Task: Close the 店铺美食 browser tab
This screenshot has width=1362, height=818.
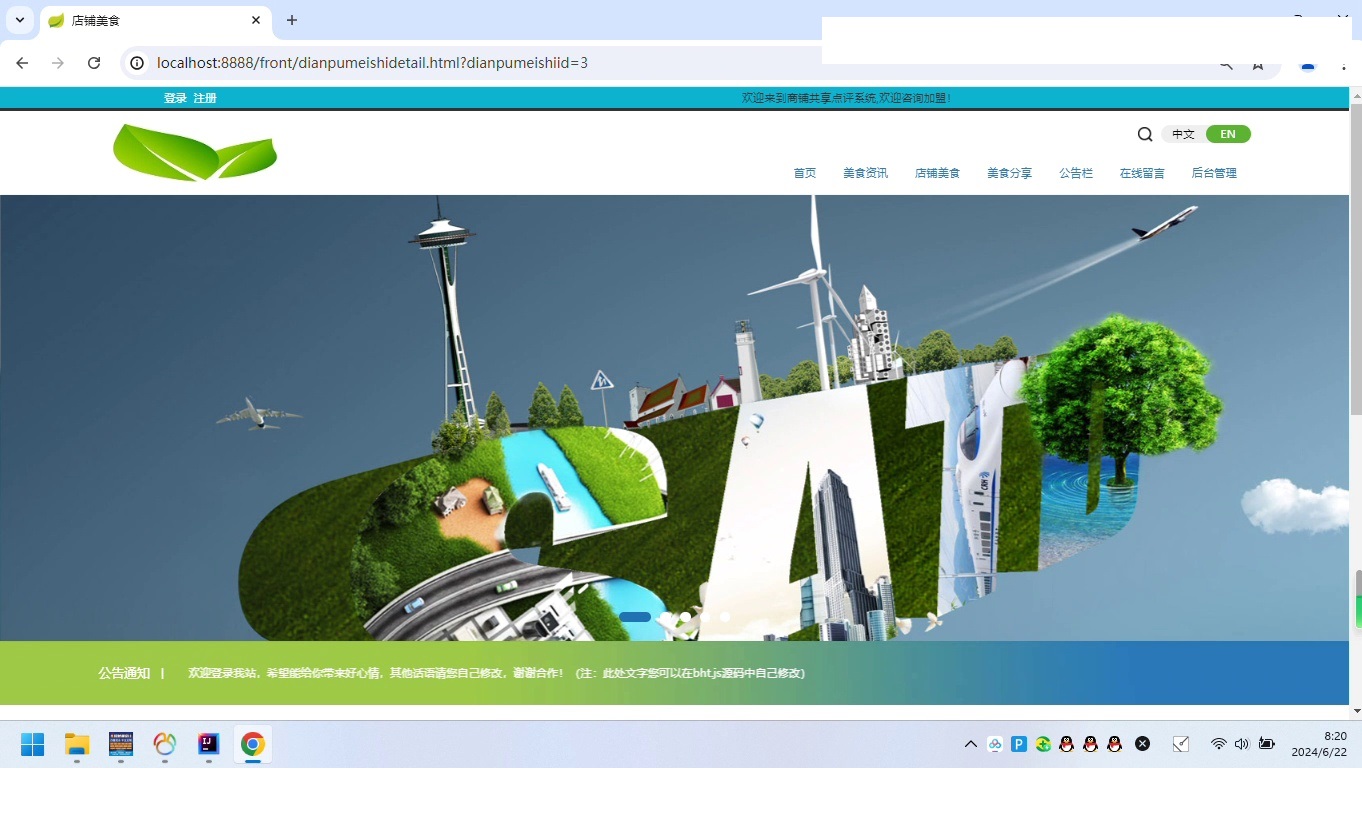Action: click(x=256, y=20)
